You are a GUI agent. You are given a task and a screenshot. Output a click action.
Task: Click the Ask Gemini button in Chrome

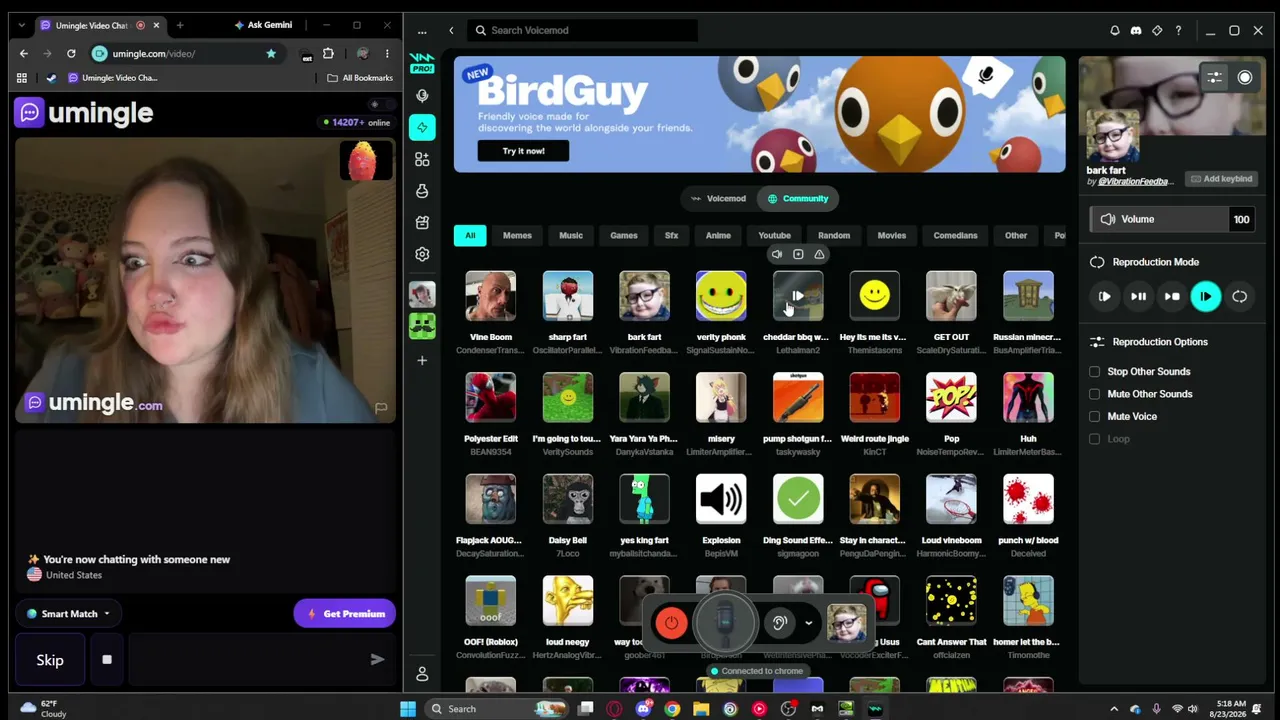(263, 25)
